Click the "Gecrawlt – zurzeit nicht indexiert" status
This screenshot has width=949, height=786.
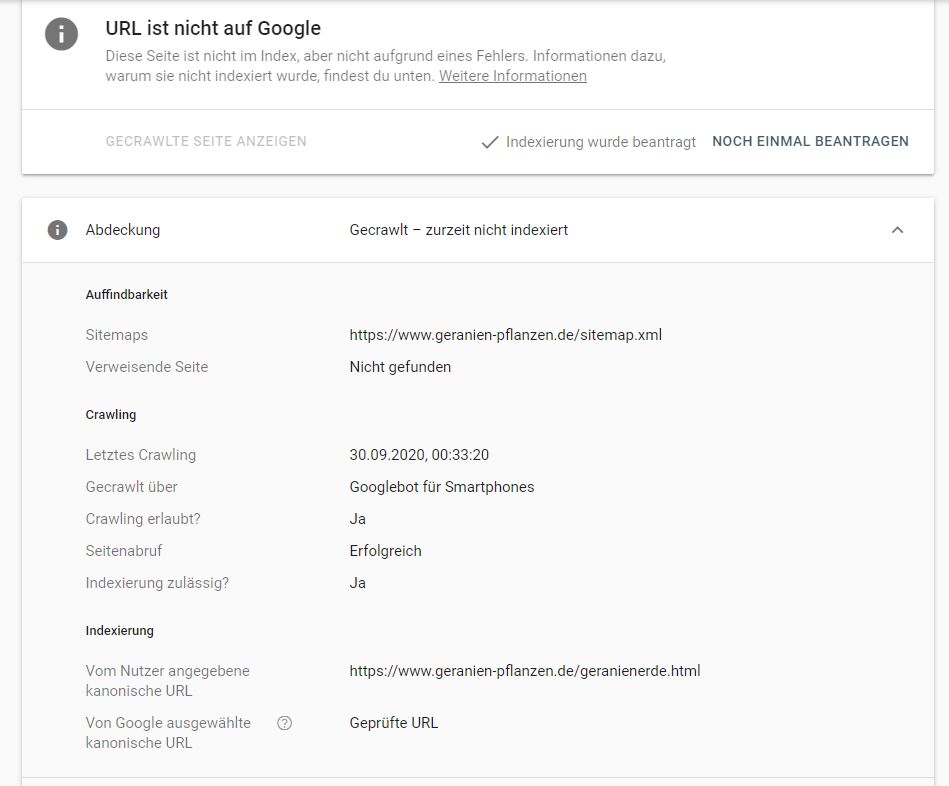458,230
